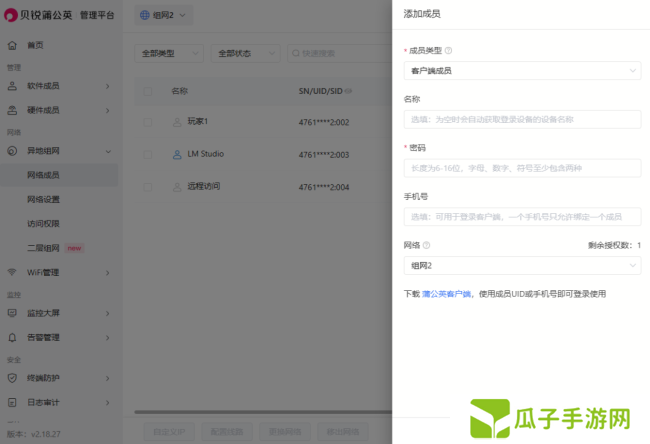Click the 密码 input field
Screen dimensions: 650x444
point(522,168)
